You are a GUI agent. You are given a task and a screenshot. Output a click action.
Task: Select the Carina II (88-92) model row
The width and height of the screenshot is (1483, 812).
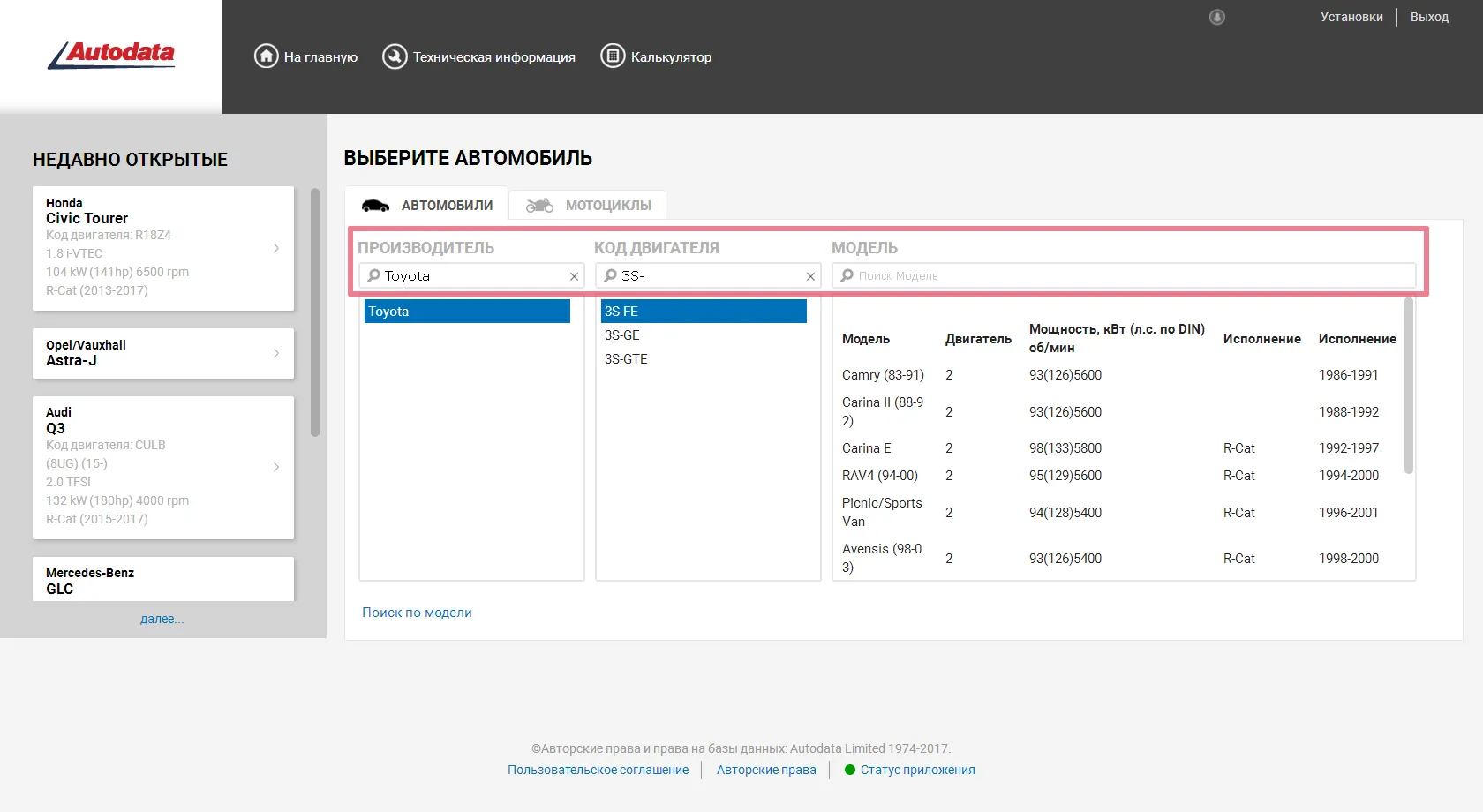[1119, 411]
